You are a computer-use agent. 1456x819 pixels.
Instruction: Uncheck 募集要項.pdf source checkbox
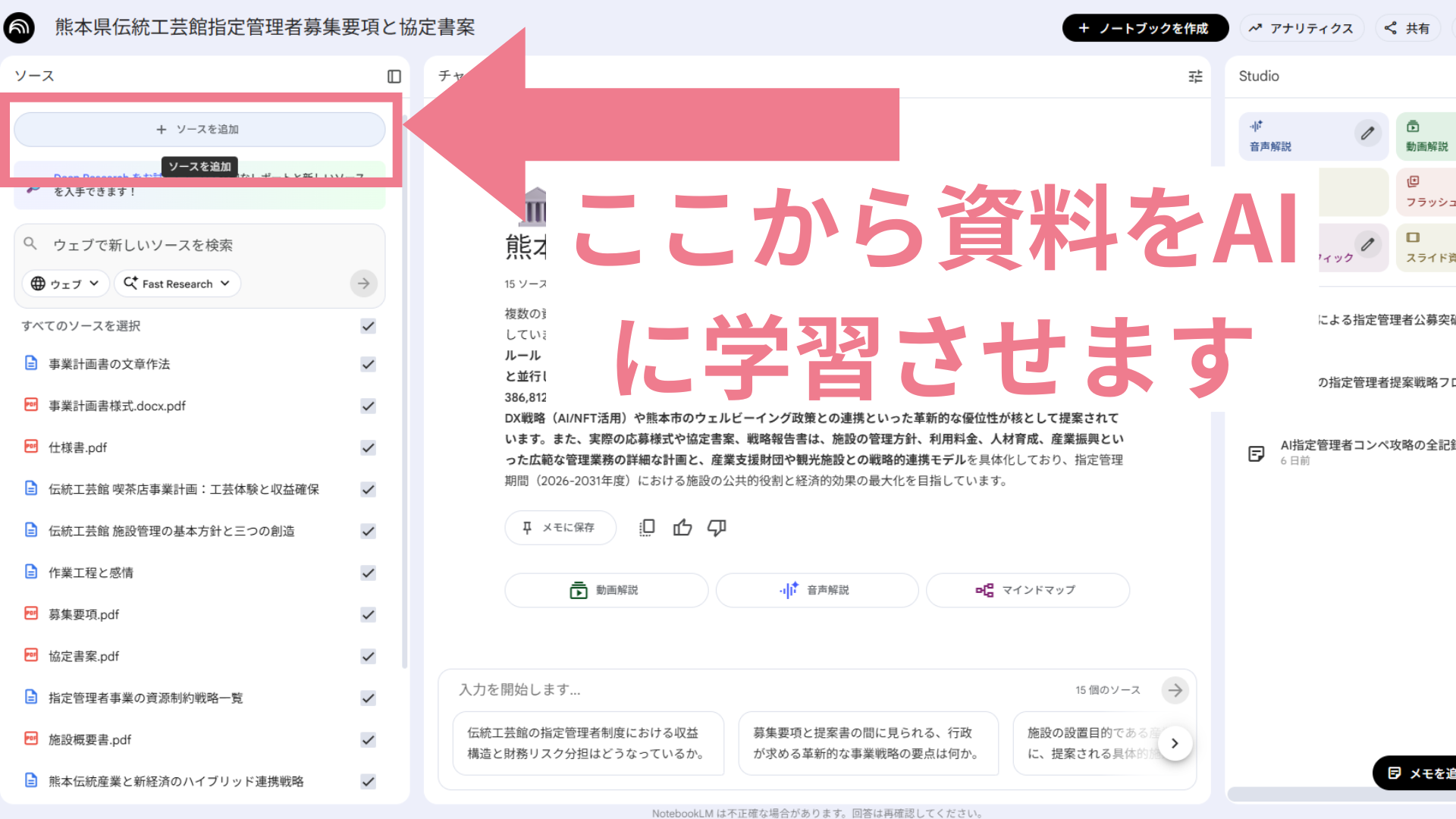(x=369, y=615)
